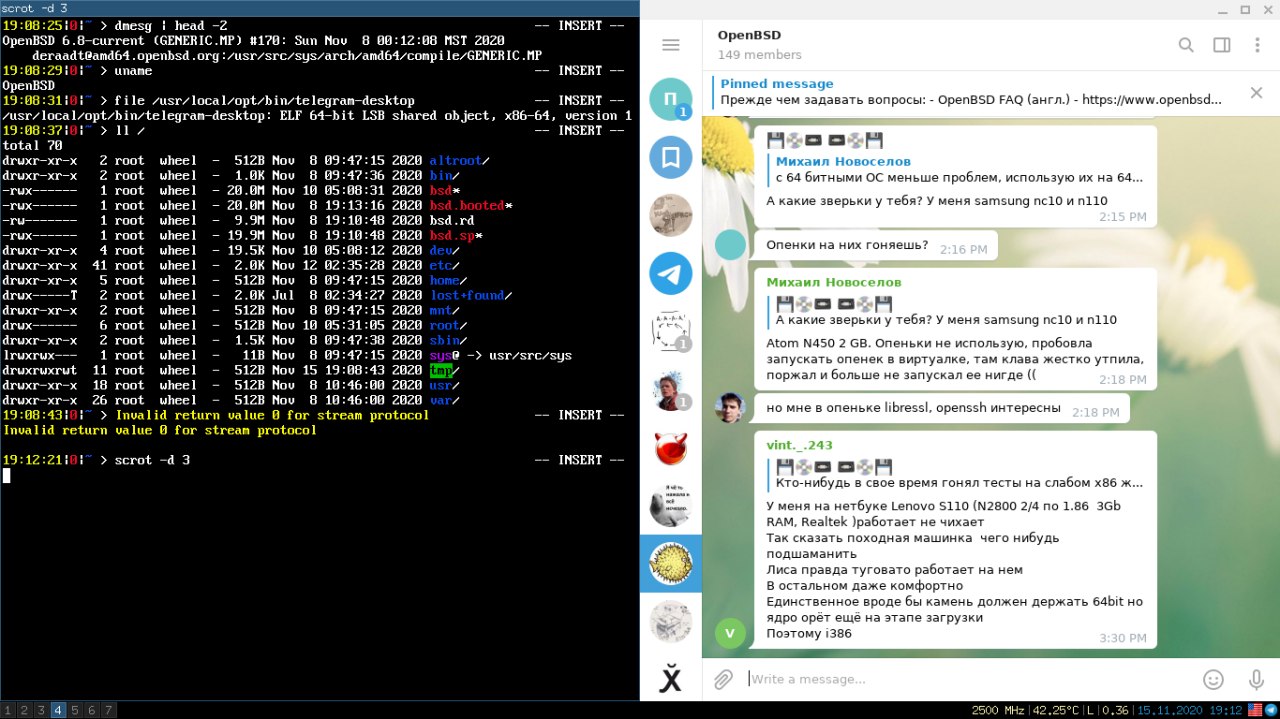Open the grey sketch avatar chat
The height and width of the screenshot is (719, 1280).
point(671,621)
